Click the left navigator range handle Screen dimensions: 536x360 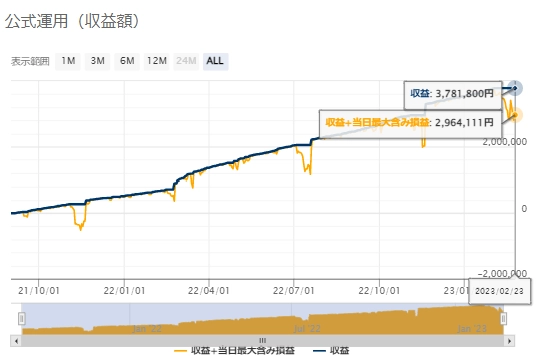click(x=22, y=319)
